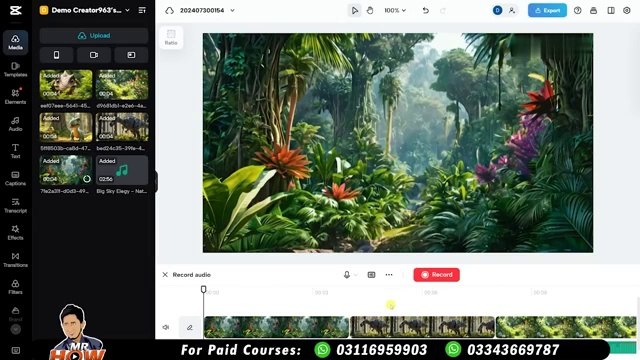Open the three-dot more options menu
Screen dimensions: 640x360
coord(389,275)
